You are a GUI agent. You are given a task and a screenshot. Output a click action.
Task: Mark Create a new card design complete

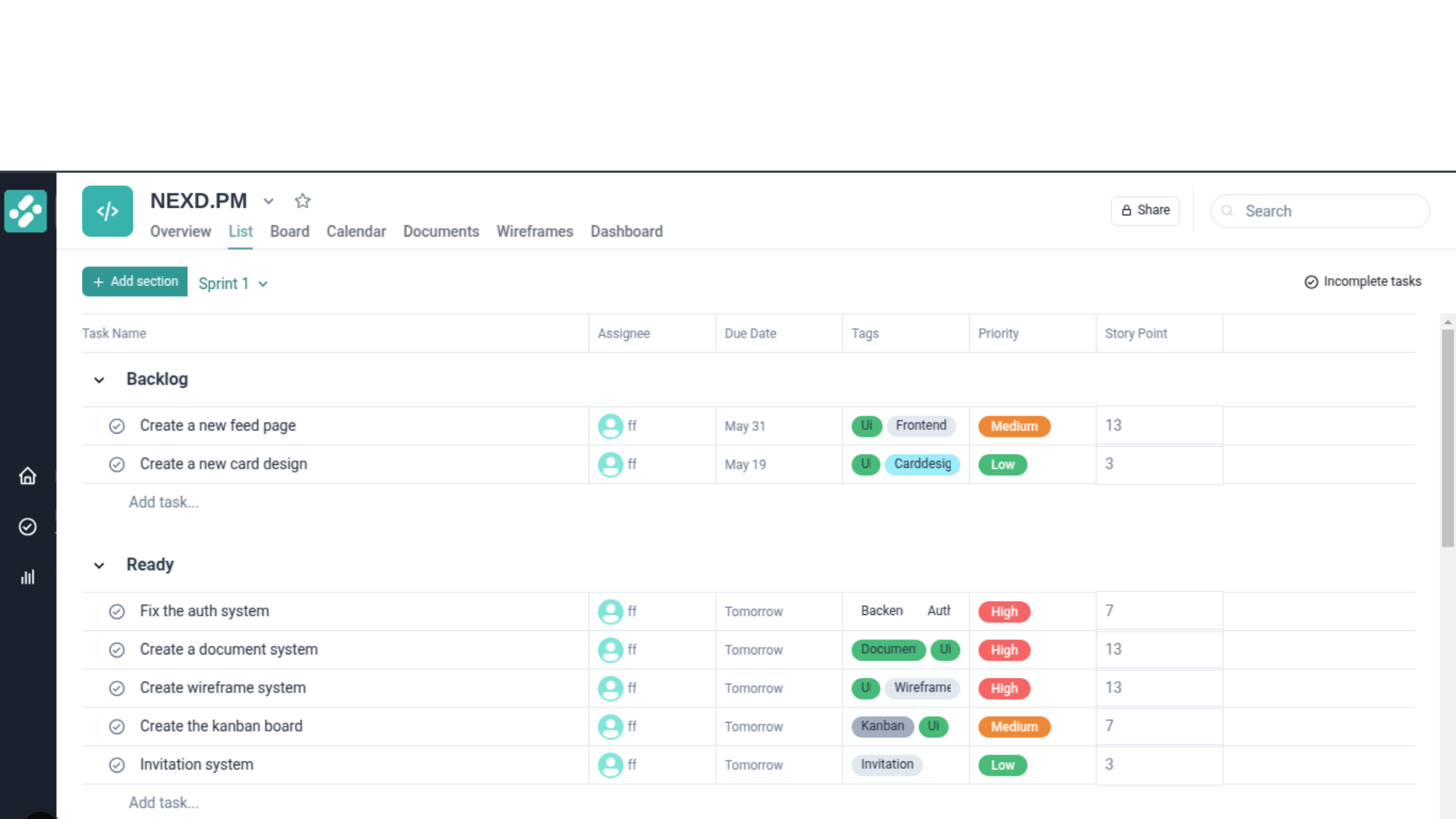[117, 464]
